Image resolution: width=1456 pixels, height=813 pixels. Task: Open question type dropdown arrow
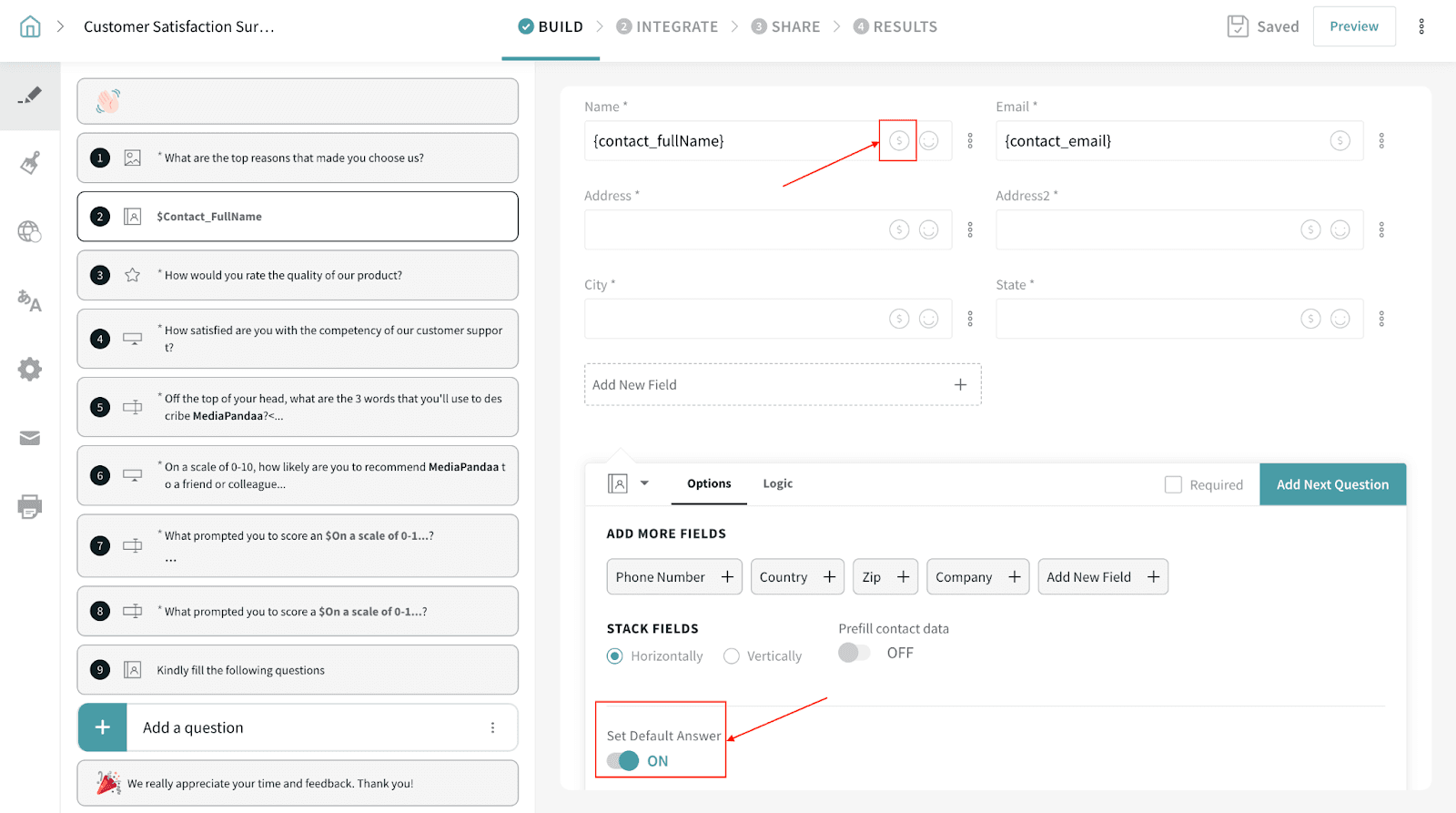[644, 483]
